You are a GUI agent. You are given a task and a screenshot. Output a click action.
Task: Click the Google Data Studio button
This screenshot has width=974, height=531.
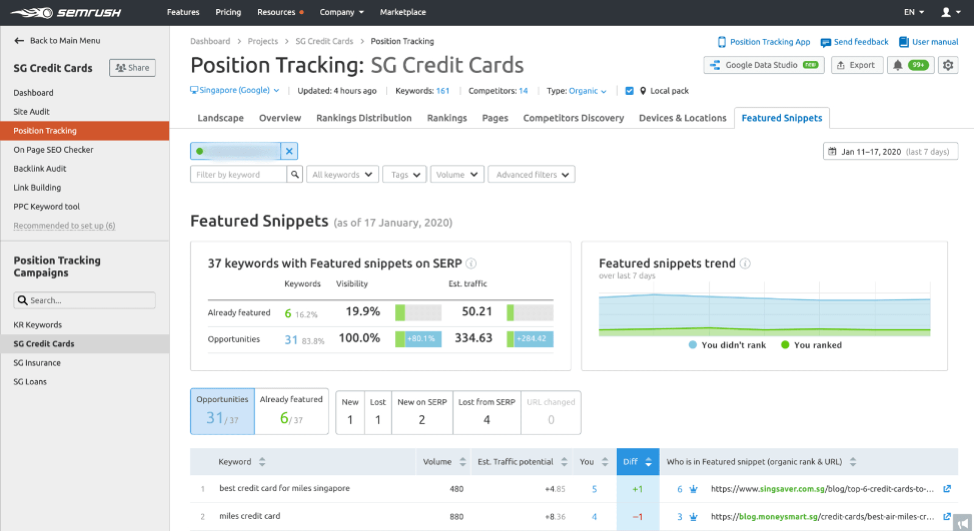764,65
